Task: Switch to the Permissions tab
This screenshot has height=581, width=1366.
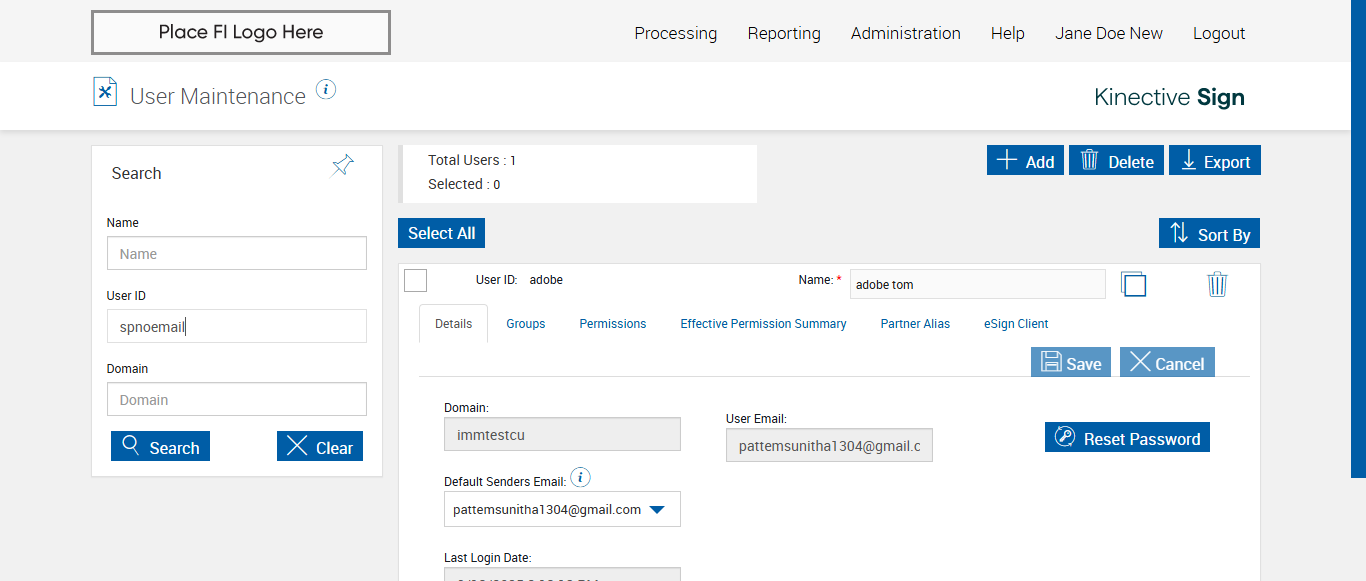Action: pyautogui.click(x=612, y=324)
